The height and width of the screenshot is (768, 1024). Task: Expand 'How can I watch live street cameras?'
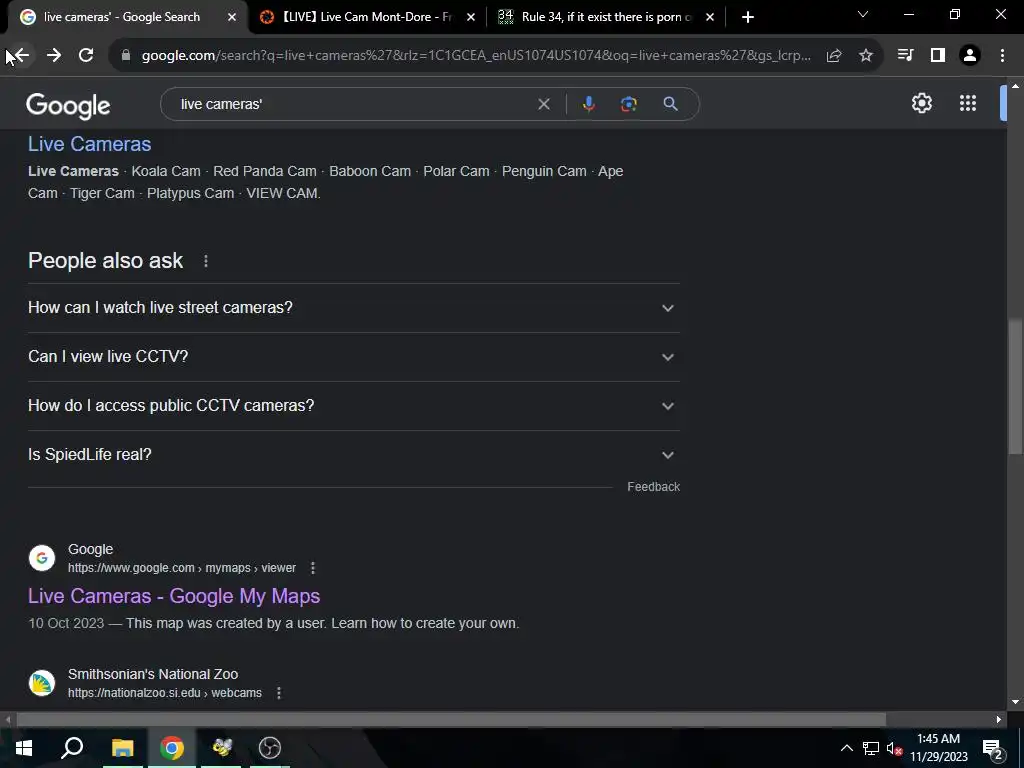pyautogui.click(x=353, y=308)
